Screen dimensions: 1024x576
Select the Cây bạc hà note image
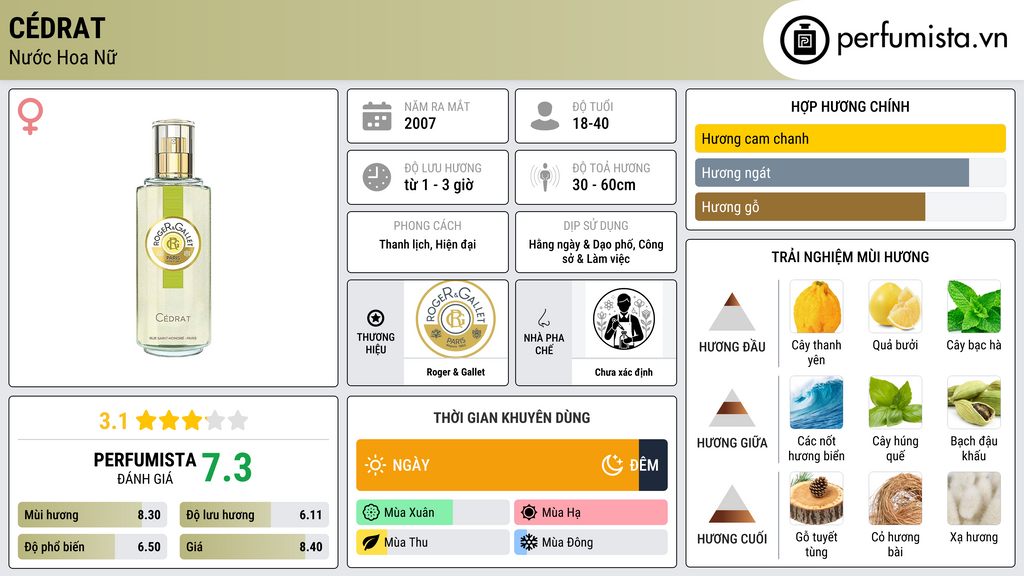click(974, 307)
